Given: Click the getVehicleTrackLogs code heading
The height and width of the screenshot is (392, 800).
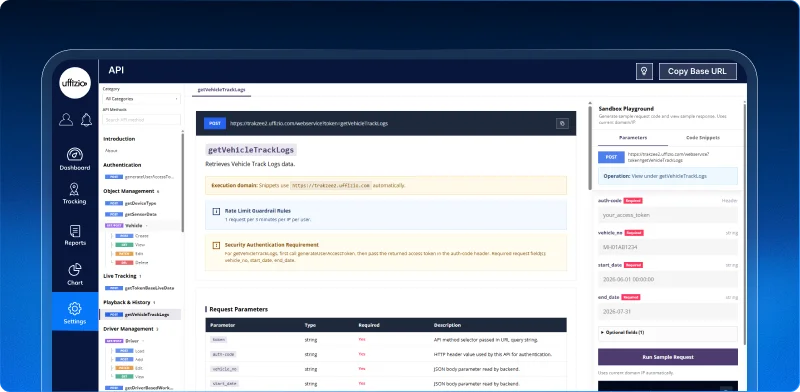Looking at the screenshot, I should [x=251, y=150].
